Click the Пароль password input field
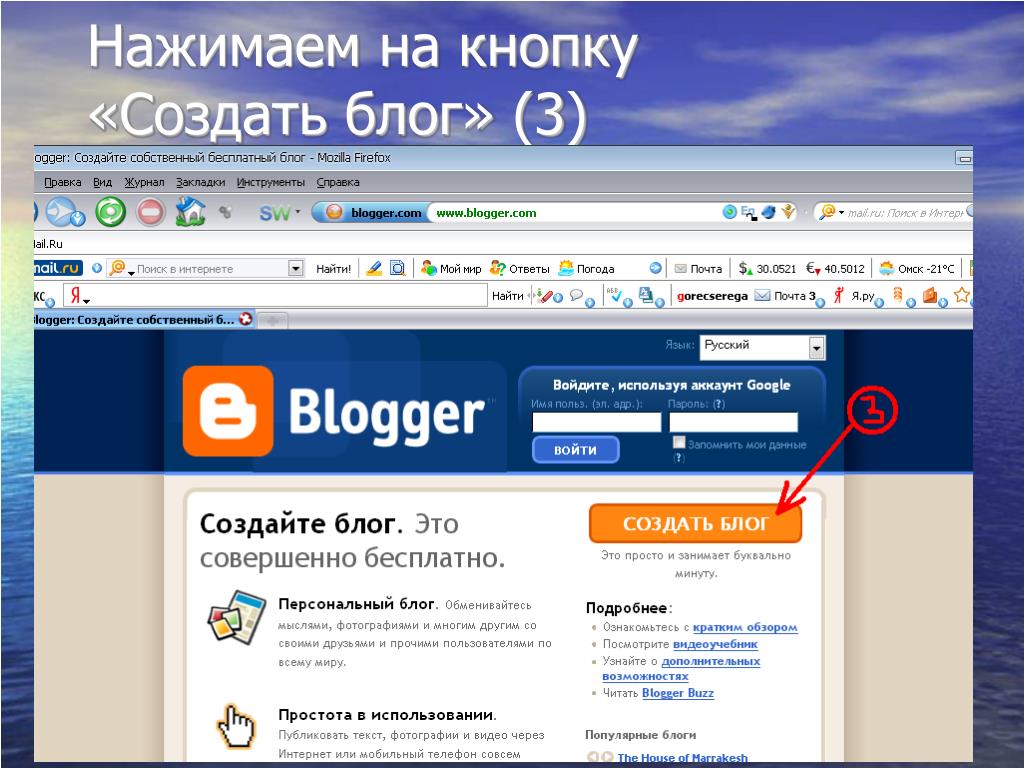This screenshot has width=1024, height=768. tap(733, 422)
